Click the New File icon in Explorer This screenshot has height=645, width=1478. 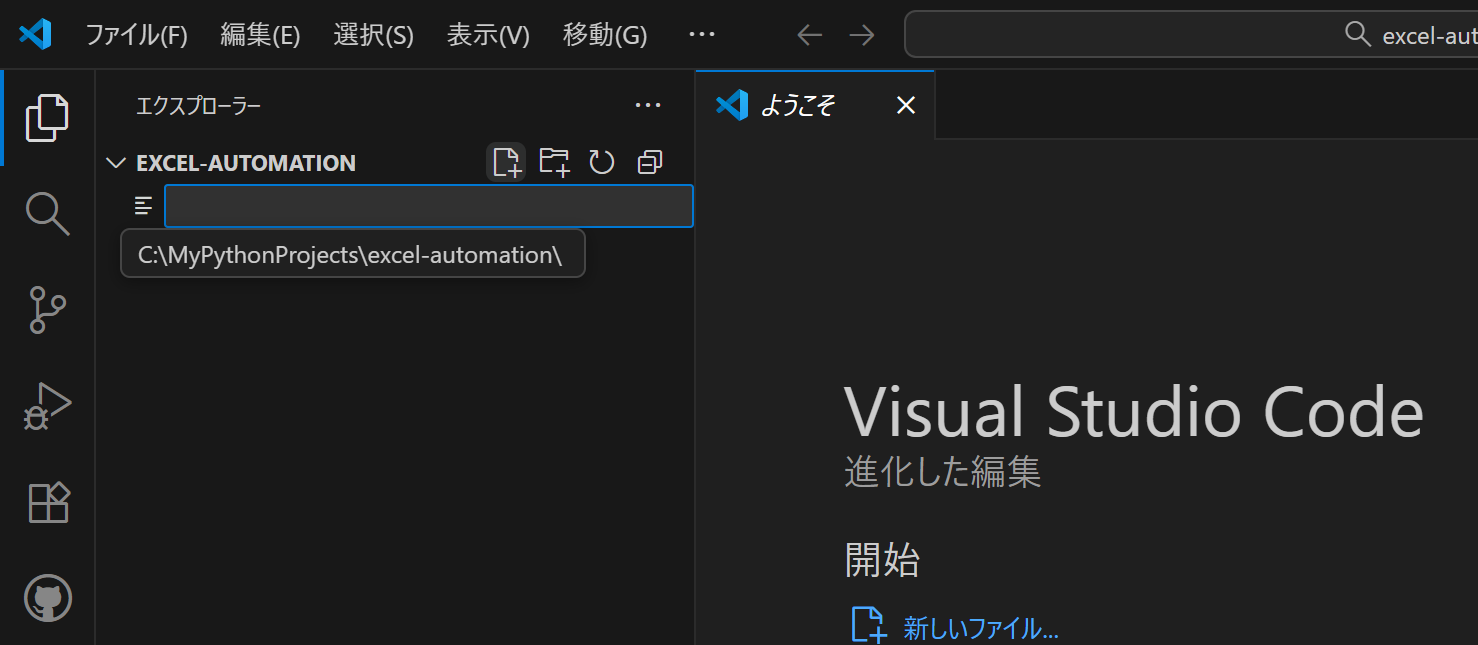point(506,161)
